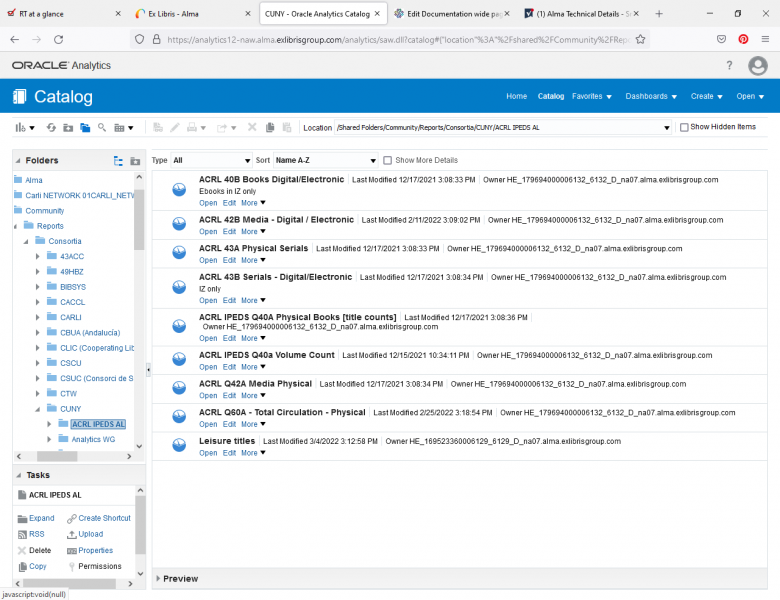
Task: Toggle Show More Details checkbox
Action: point(388,160)
